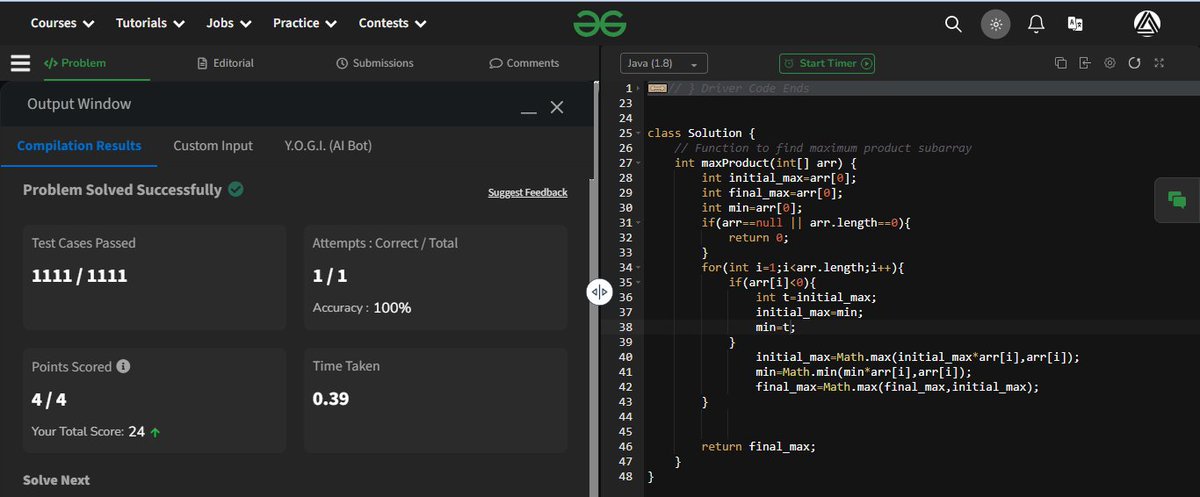Image resolution: width=1200 pixels, height=497 pixels.
Task: Click the language translate icon
Action: pyautogui.click(x=1076, y=24)
